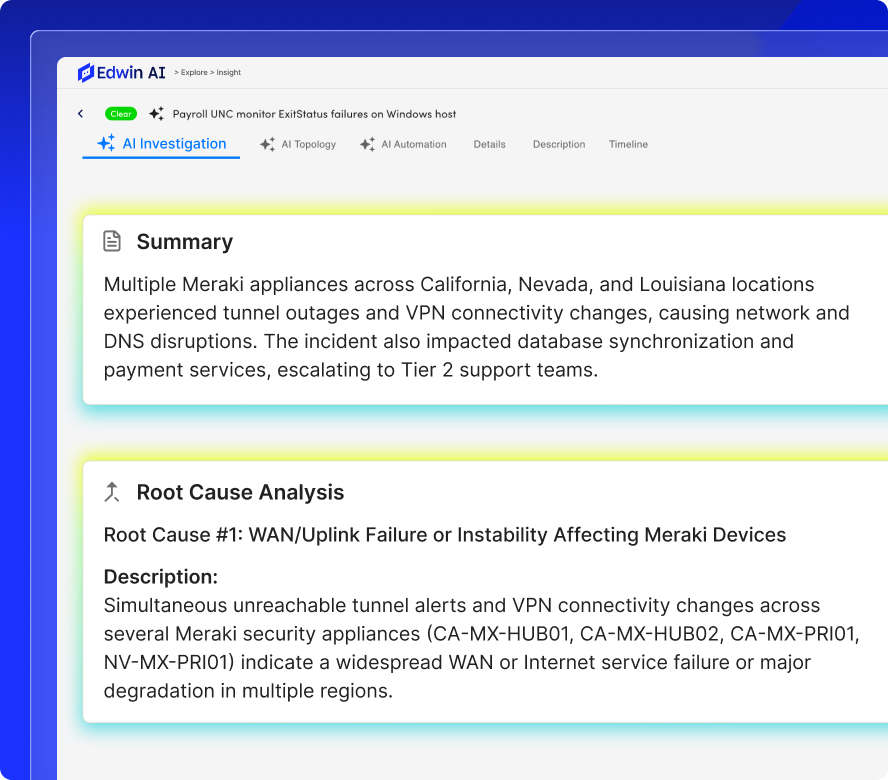Switch to the AI Automation tab

pos(403,144)
